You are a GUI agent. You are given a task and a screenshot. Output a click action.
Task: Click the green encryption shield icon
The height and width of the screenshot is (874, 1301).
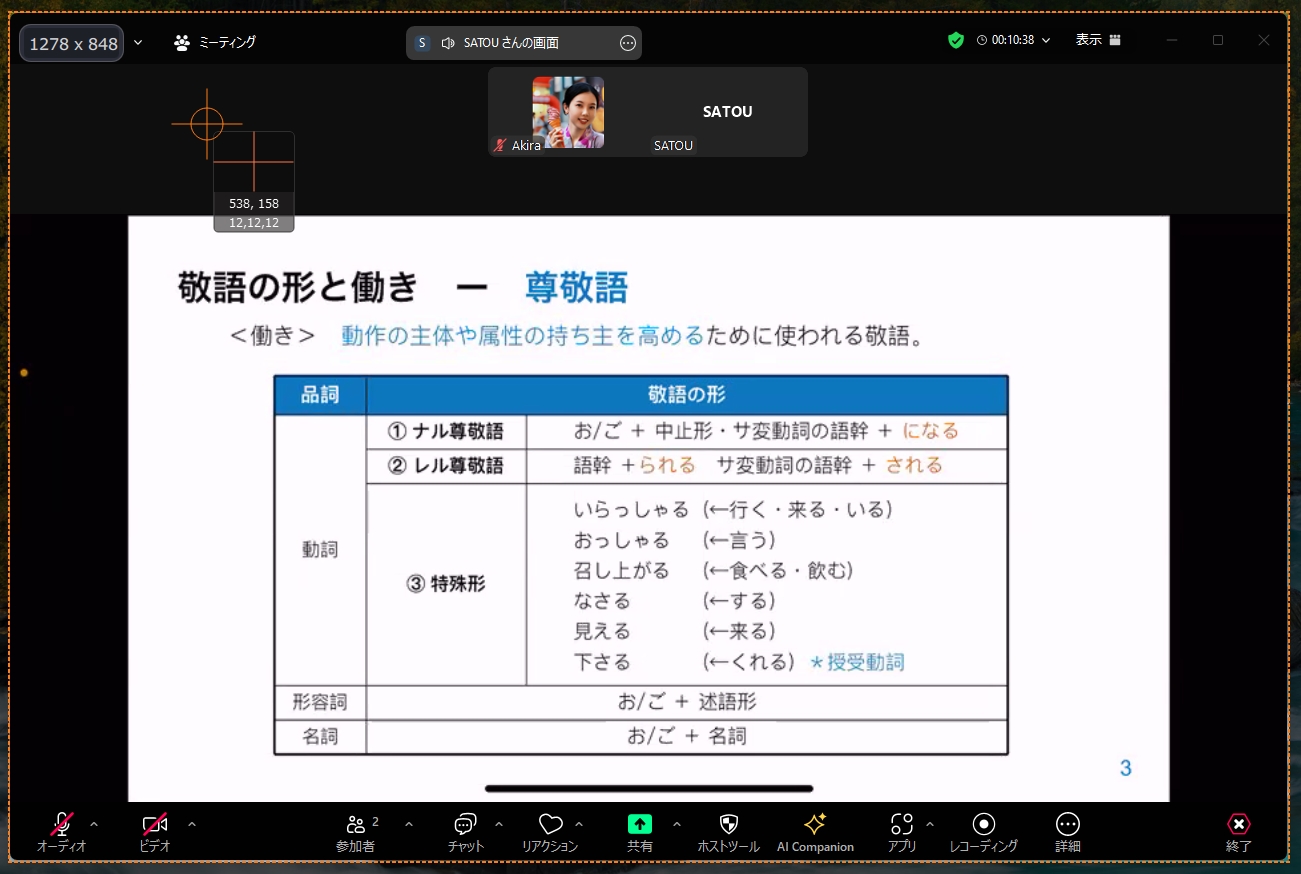[956, 40]
